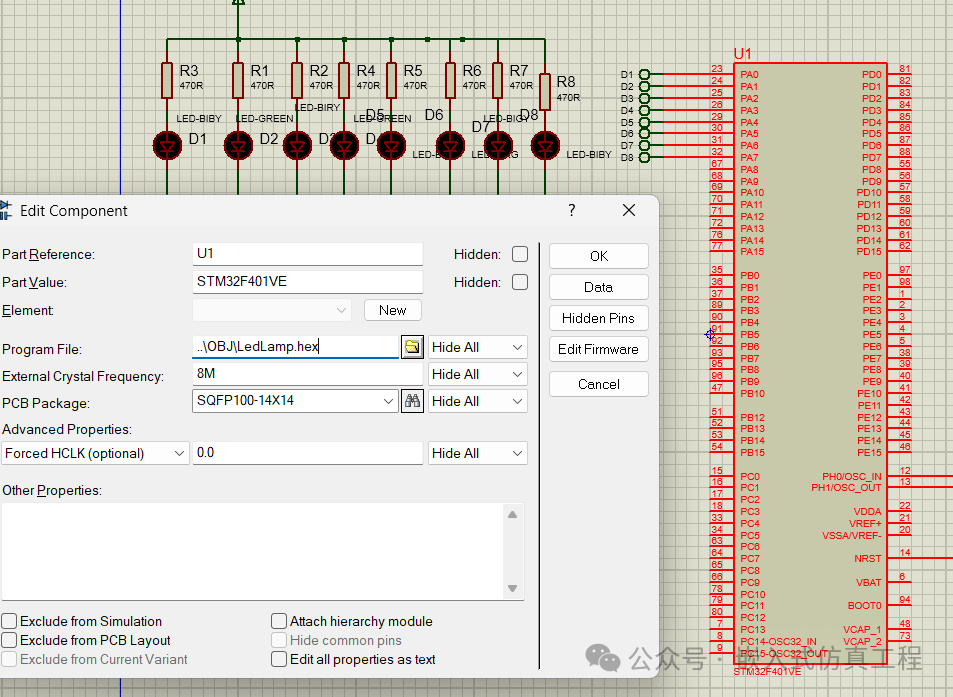This screenshot has height=697, width=953.
Task: Click the New element button
Action: tap(392, 310)
